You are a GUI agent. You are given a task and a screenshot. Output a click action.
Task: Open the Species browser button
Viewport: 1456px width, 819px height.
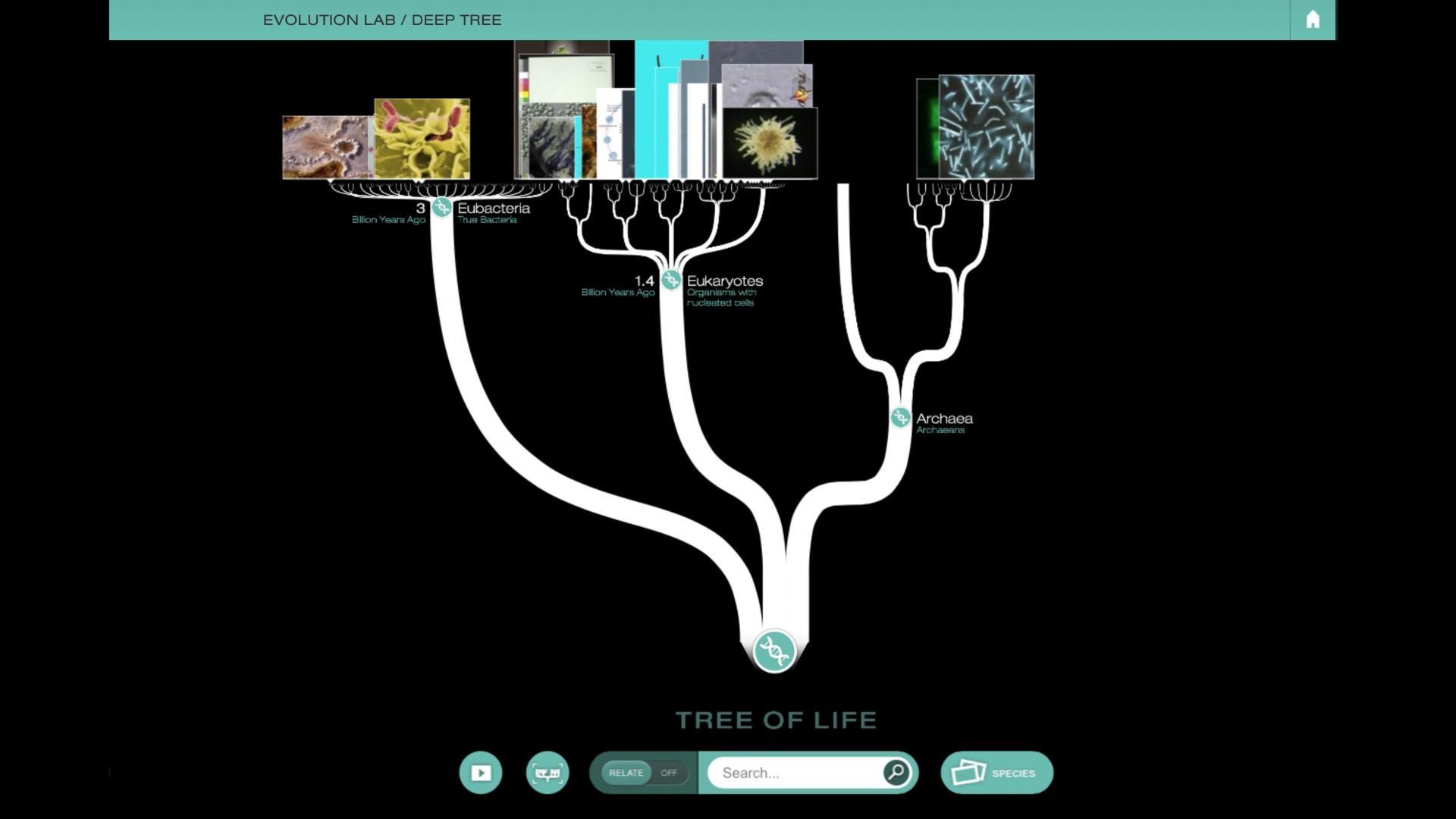click(996, 773)
